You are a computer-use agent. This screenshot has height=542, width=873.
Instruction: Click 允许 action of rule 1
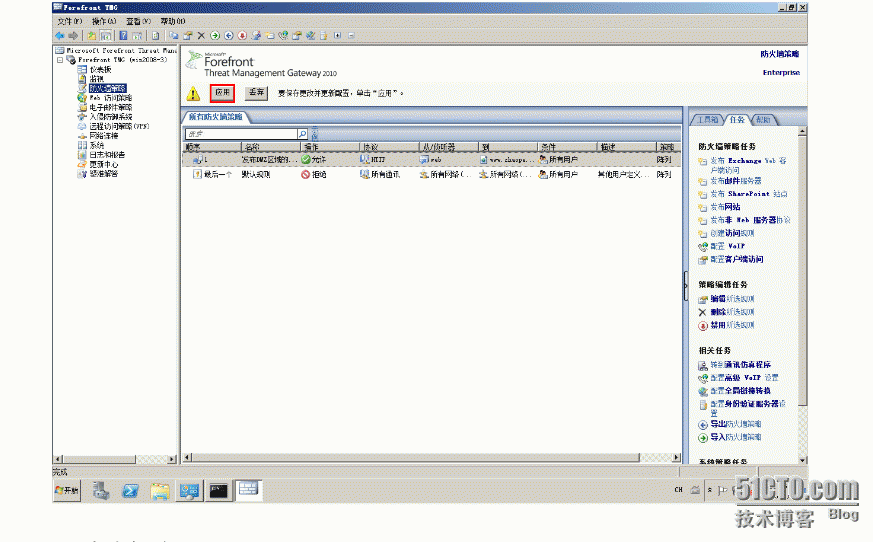pyautogui.click(x=313, y=159)
